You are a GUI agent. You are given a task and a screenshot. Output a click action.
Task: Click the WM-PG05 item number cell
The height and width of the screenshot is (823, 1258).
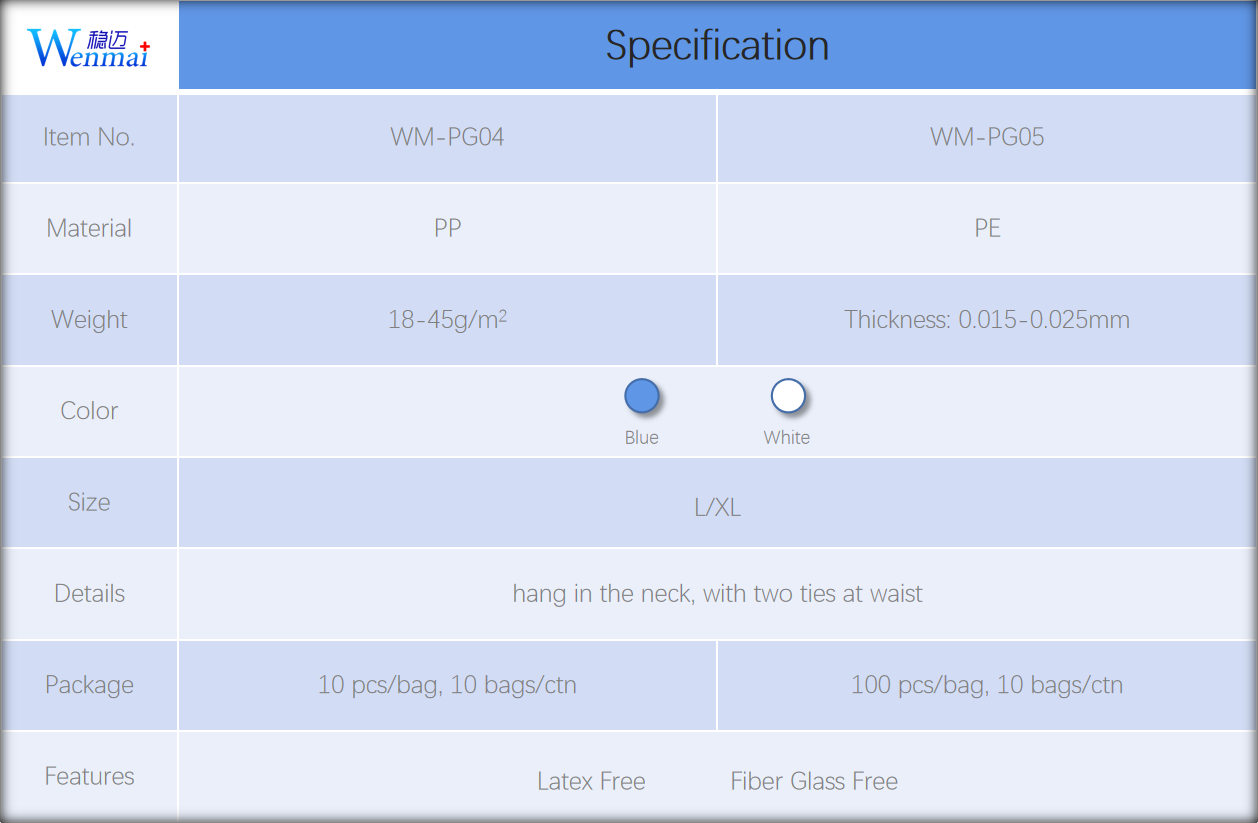987,138
